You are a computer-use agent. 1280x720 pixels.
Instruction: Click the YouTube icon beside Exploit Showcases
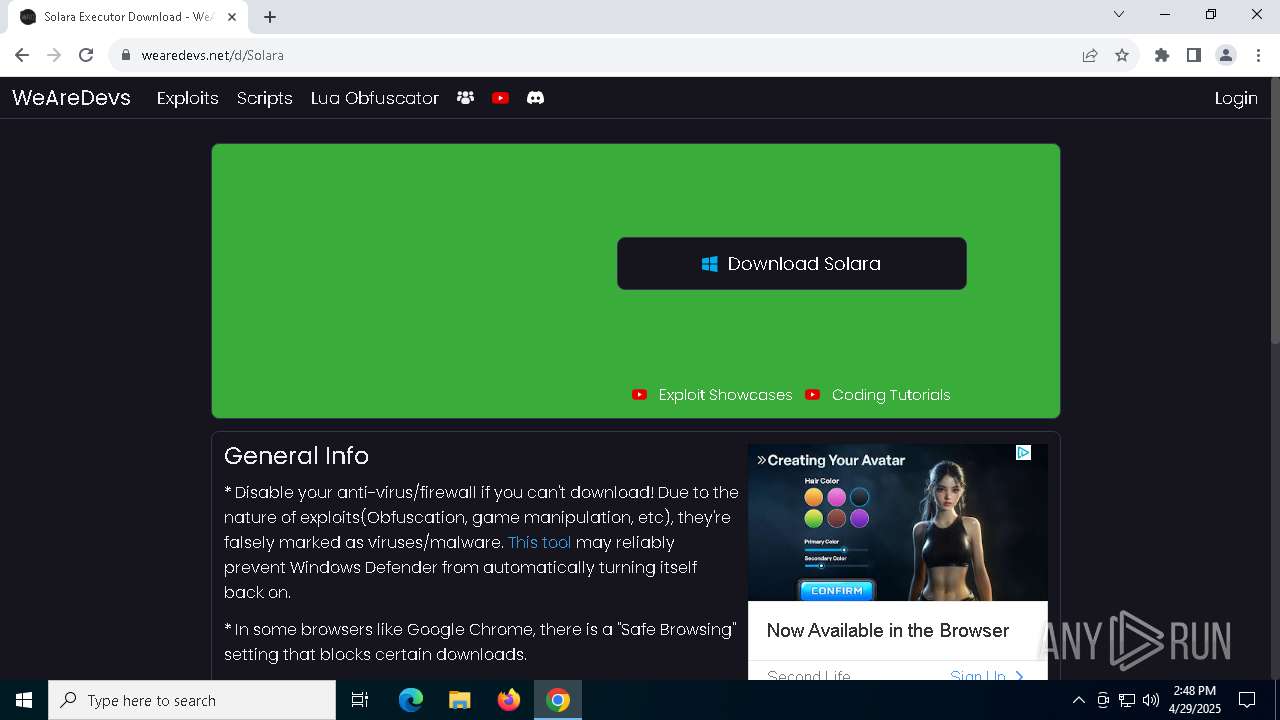(x=640, y=395)
